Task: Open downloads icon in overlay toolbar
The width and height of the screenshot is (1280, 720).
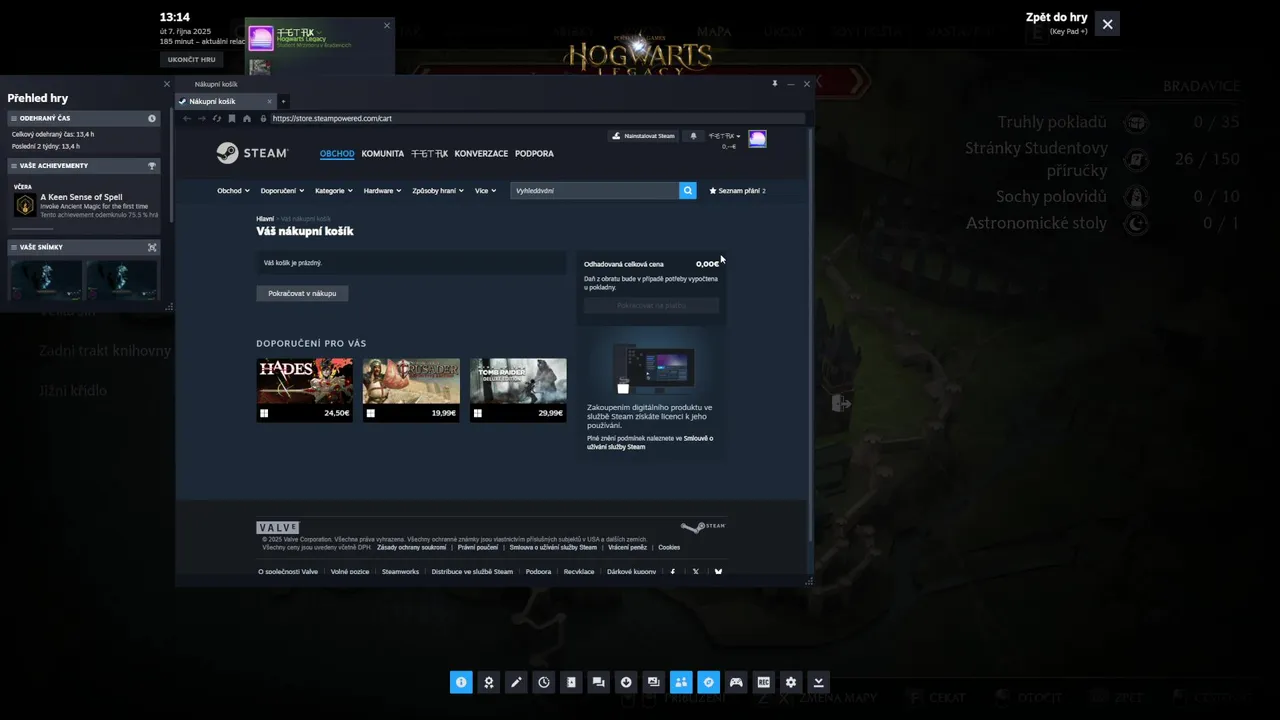Action: click(x=626, y=682)
